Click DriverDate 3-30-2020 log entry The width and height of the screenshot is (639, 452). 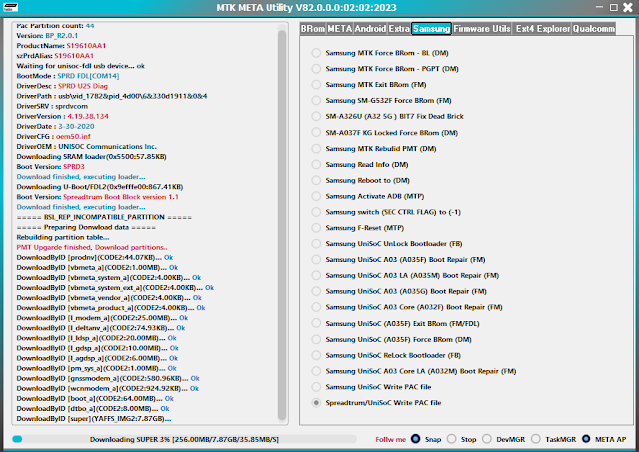pyautogui.click(x=55, y=127)
